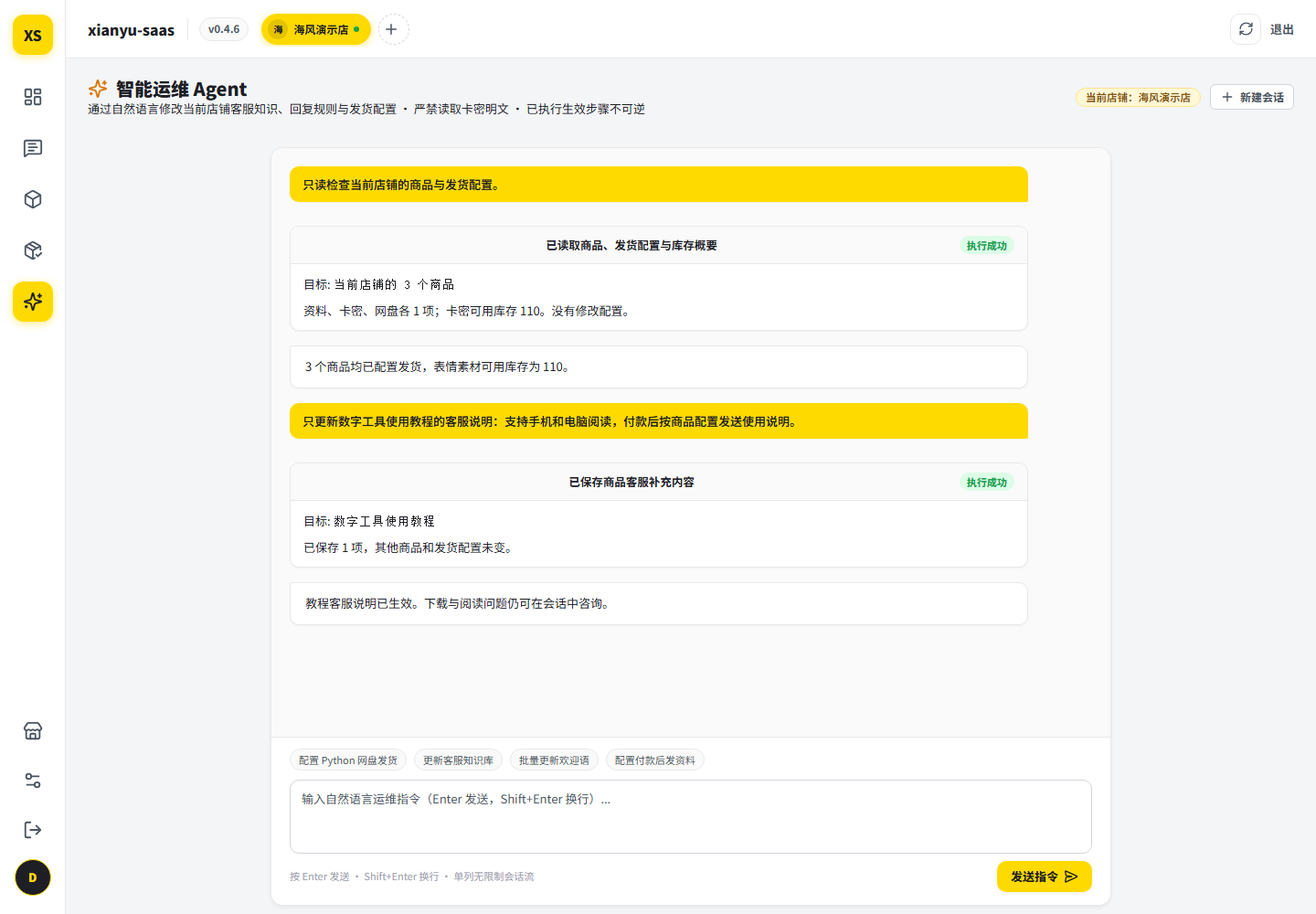Click the reply 教程客服说明已生效

click(x=659, y=604)
